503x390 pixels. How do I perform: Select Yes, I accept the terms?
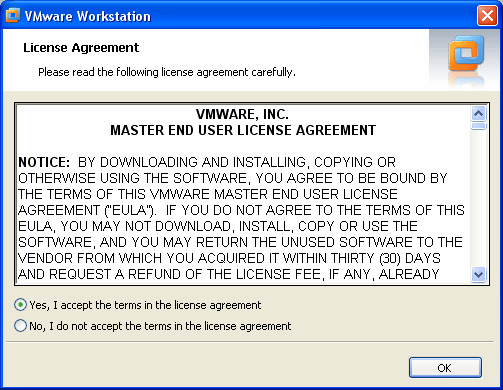click(x=20, y=305)
